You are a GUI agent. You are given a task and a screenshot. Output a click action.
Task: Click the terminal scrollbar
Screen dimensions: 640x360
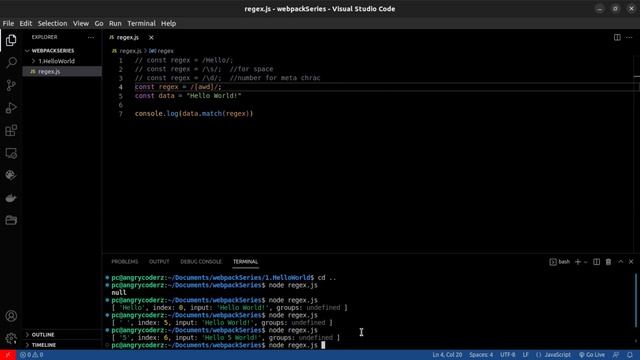tap(636, 300)
